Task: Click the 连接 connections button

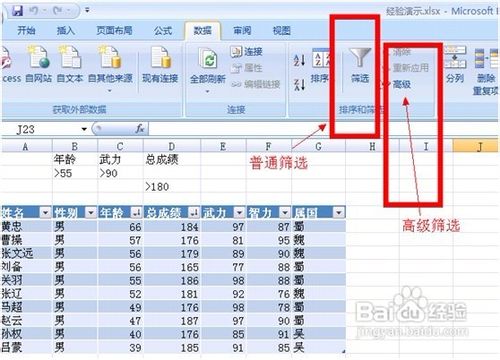Action: (x=247, y=52)
